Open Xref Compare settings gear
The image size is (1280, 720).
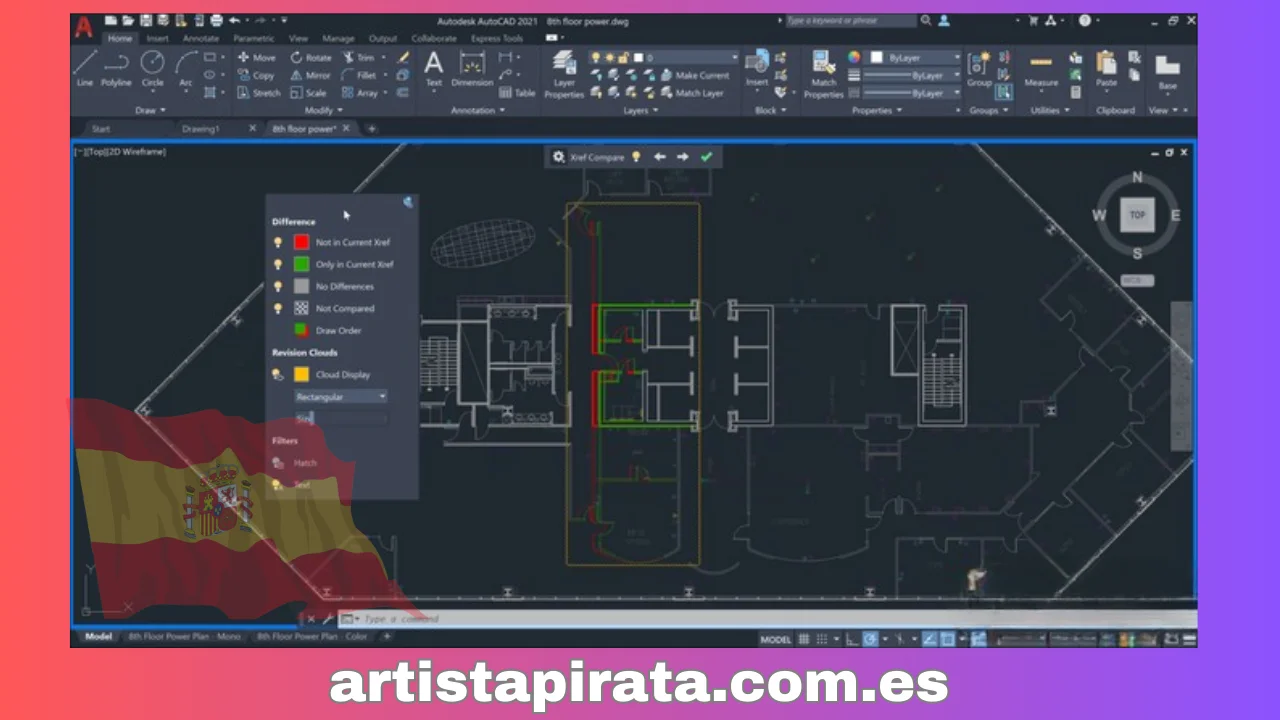point(558,157)
